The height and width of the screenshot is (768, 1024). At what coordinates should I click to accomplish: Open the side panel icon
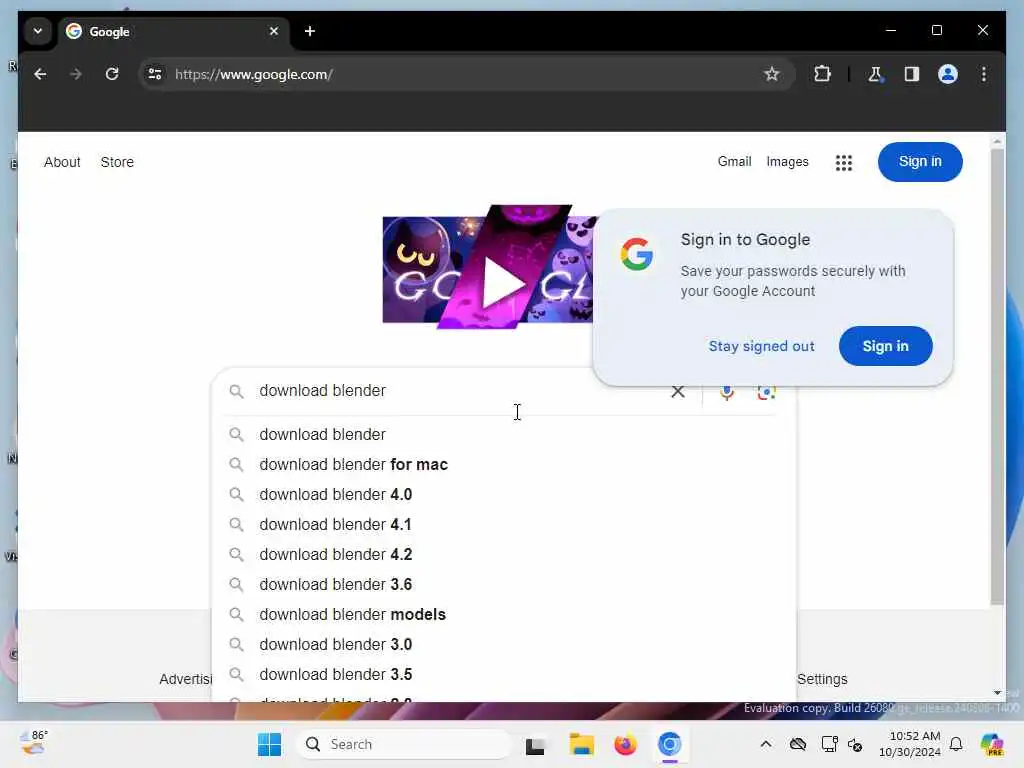coord(912,74)
